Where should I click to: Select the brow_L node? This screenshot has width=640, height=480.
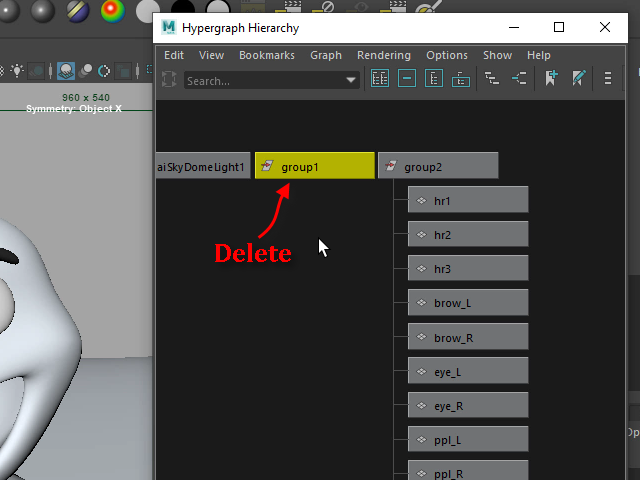coord(467,304)
